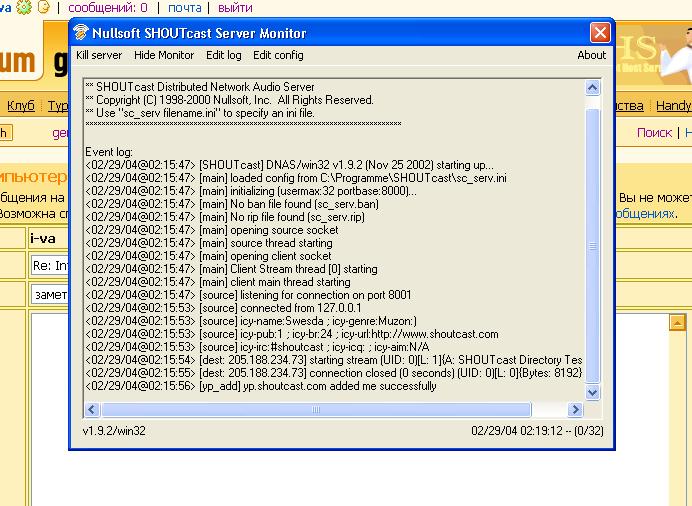Click the 'client main thread starting' log line
692x506 pixels.
pyautogui.click(x=218, y=282)
